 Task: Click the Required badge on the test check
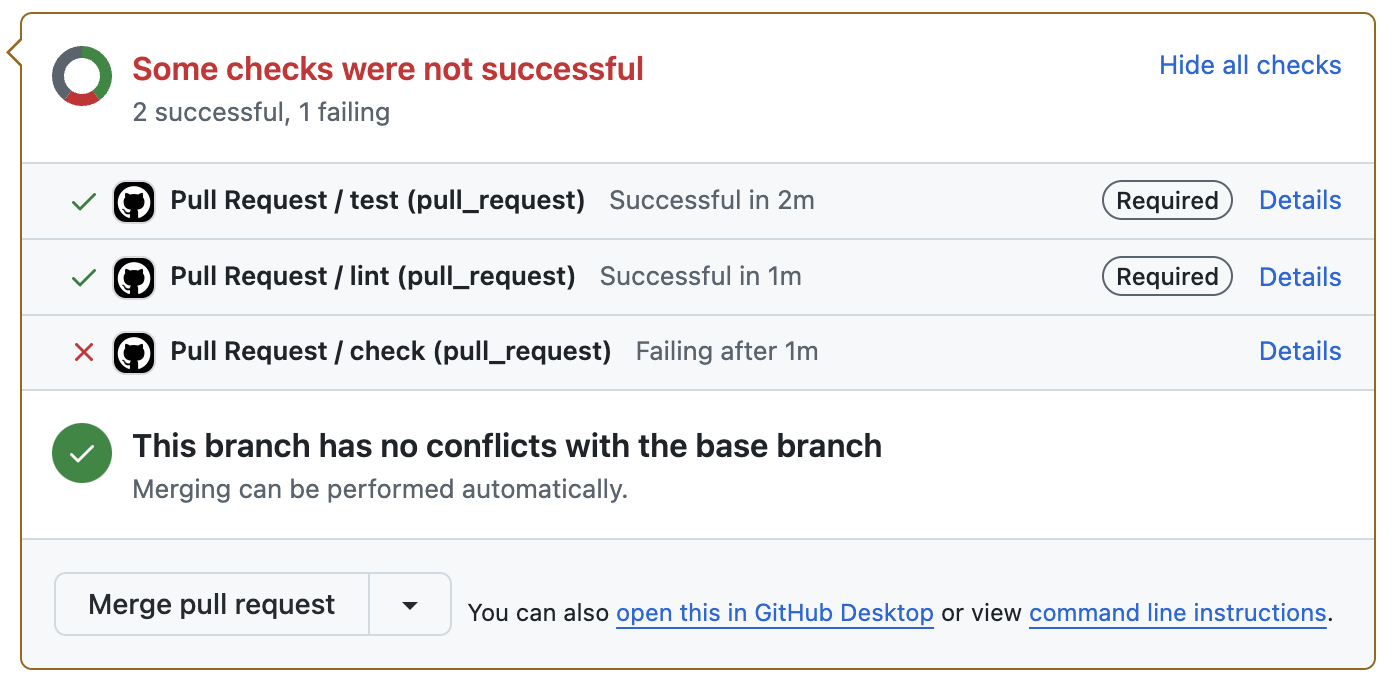tap(1167, 200)
